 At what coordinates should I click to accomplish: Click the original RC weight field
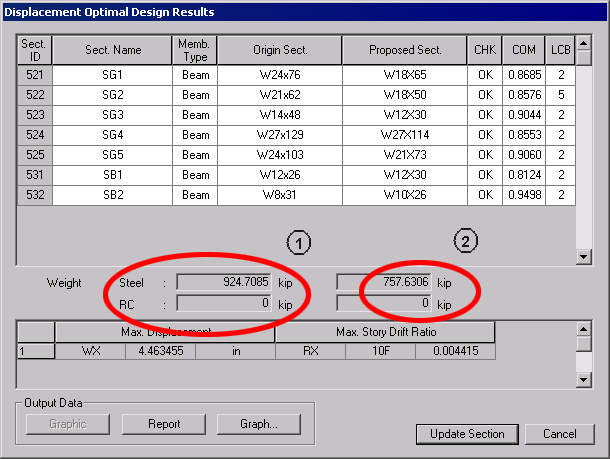pyautogui.click(x=224, y=303)
